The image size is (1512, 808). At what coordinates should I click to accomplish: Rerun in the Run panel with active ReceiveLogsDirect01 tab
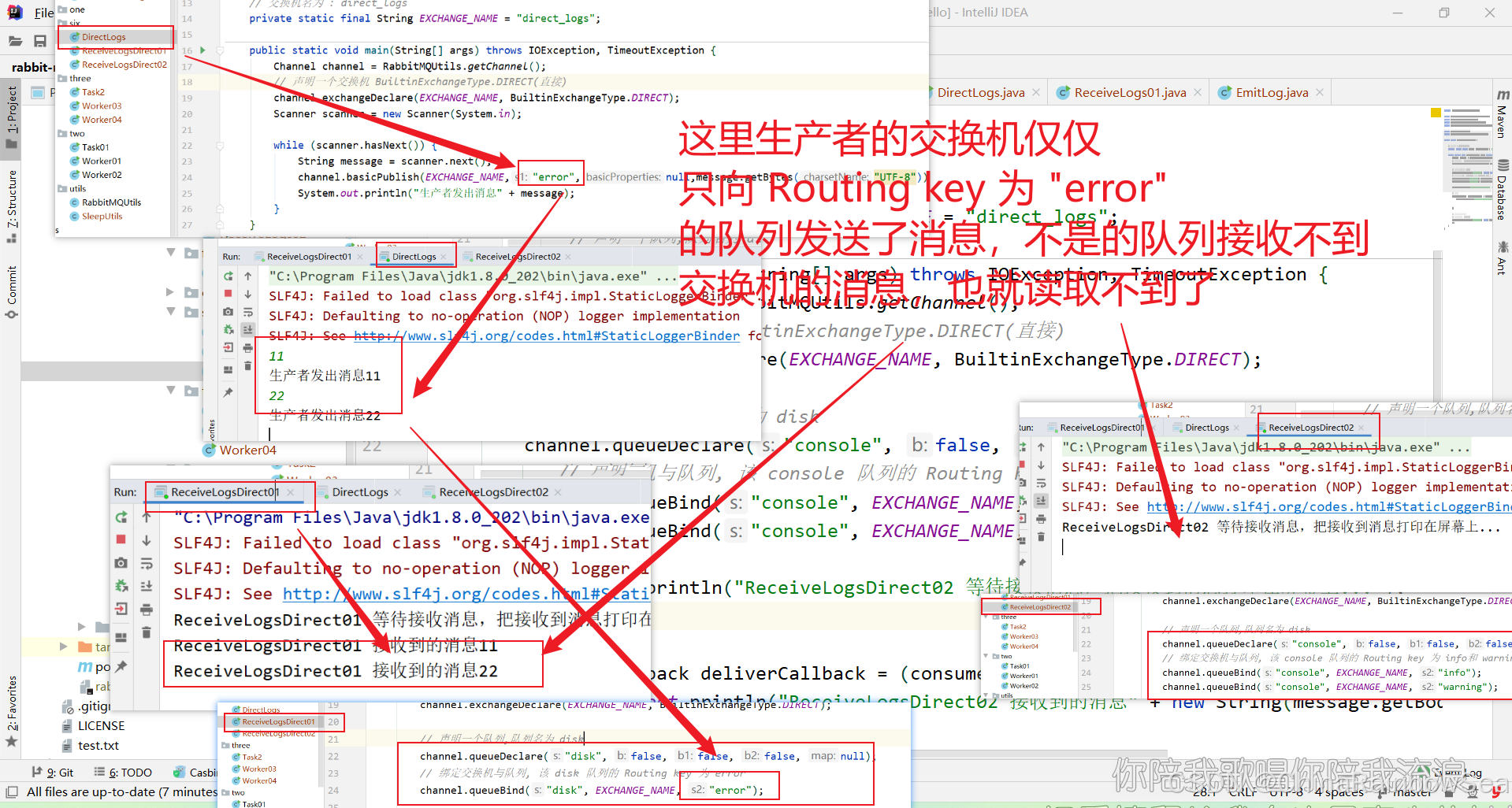point(121,517)
